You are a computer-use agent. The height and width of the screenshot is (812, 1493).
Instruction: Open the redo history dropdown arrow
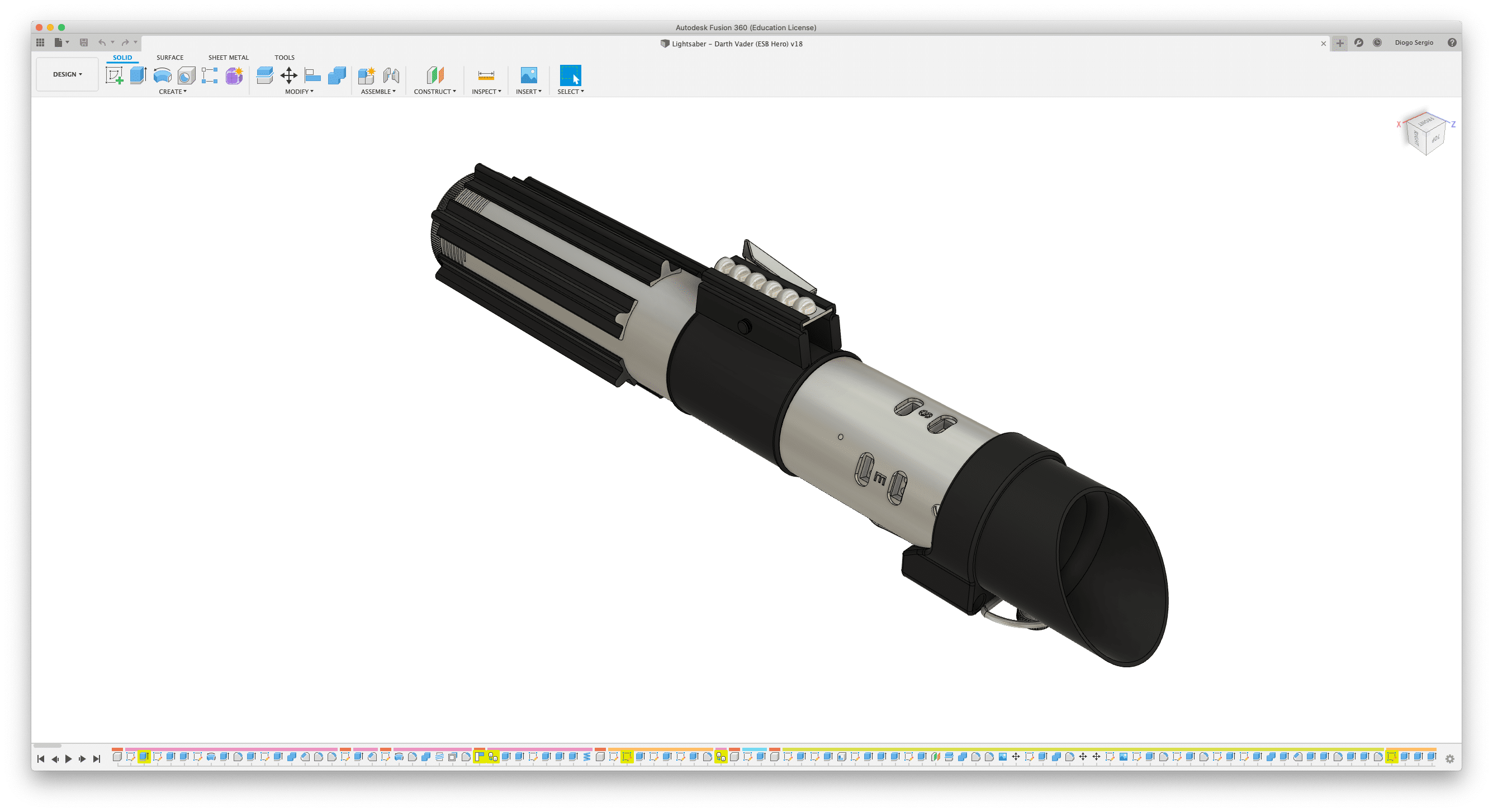click(136, 42)
